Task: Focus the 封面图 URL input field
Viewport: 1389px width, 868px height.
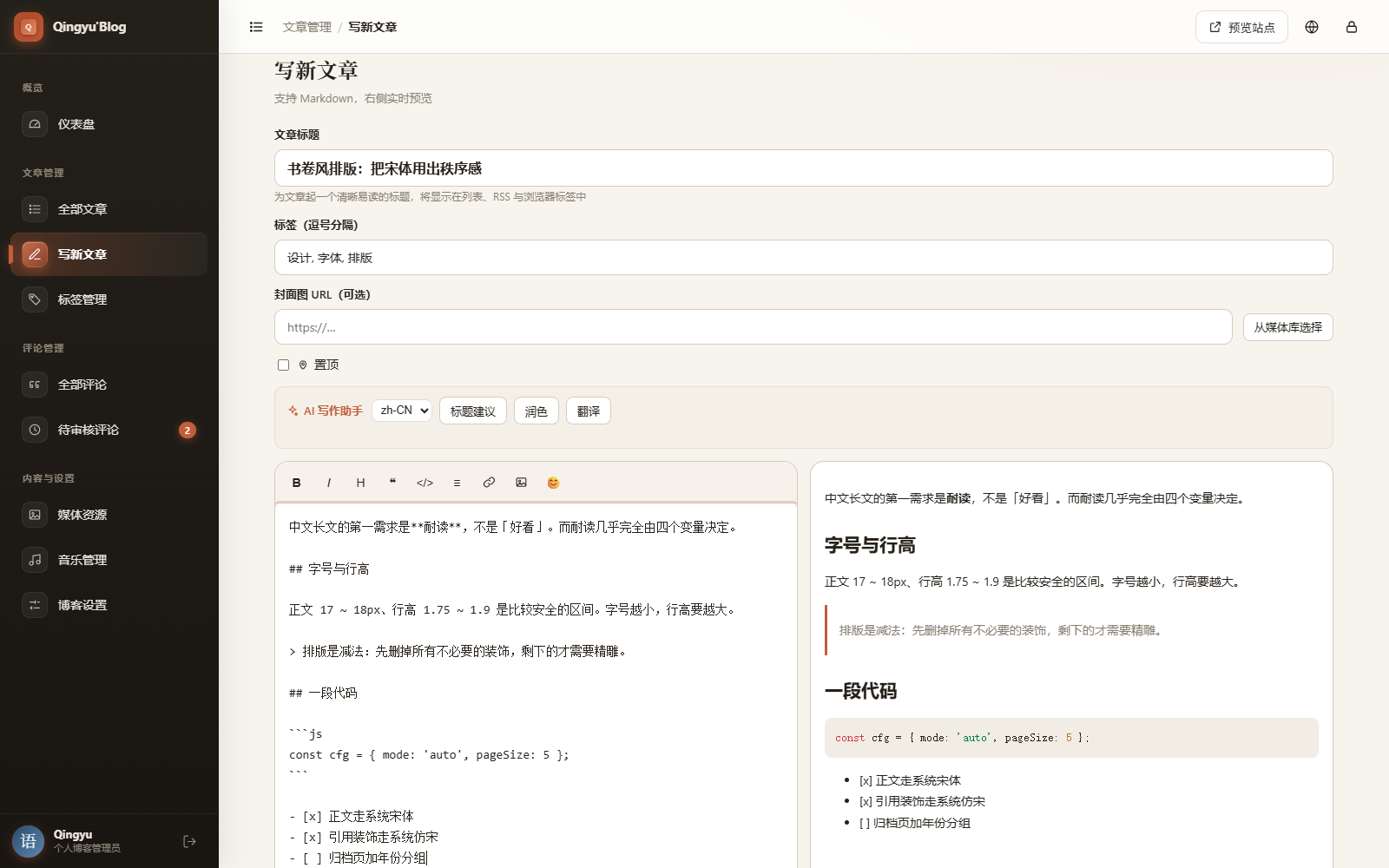Action: point(754,327)
